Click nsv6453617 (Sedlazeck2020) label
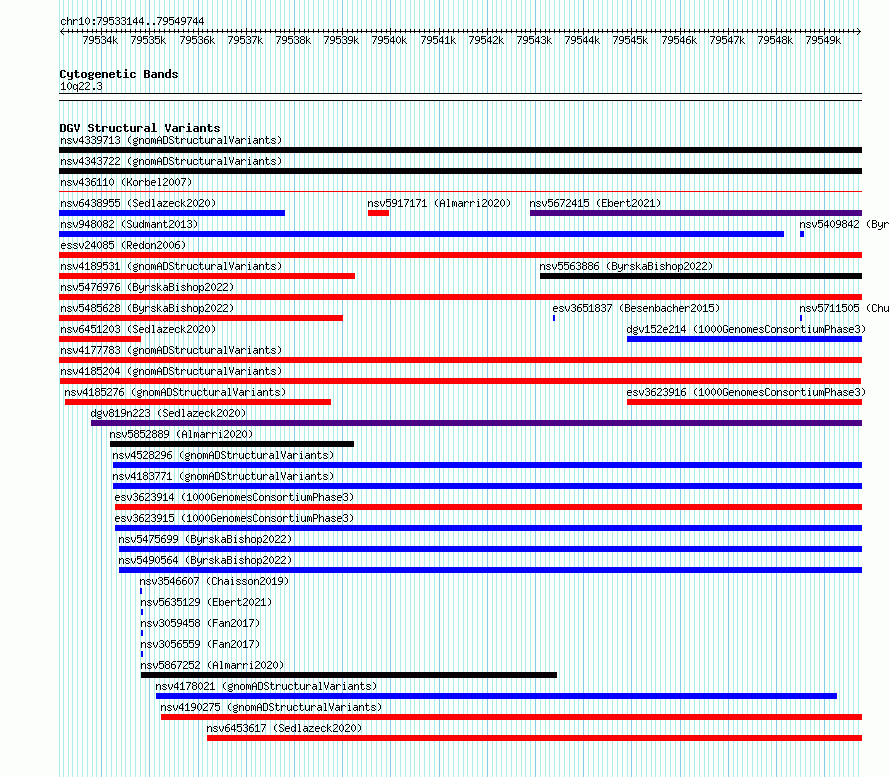The image size is (890, 777). [284, 728]
